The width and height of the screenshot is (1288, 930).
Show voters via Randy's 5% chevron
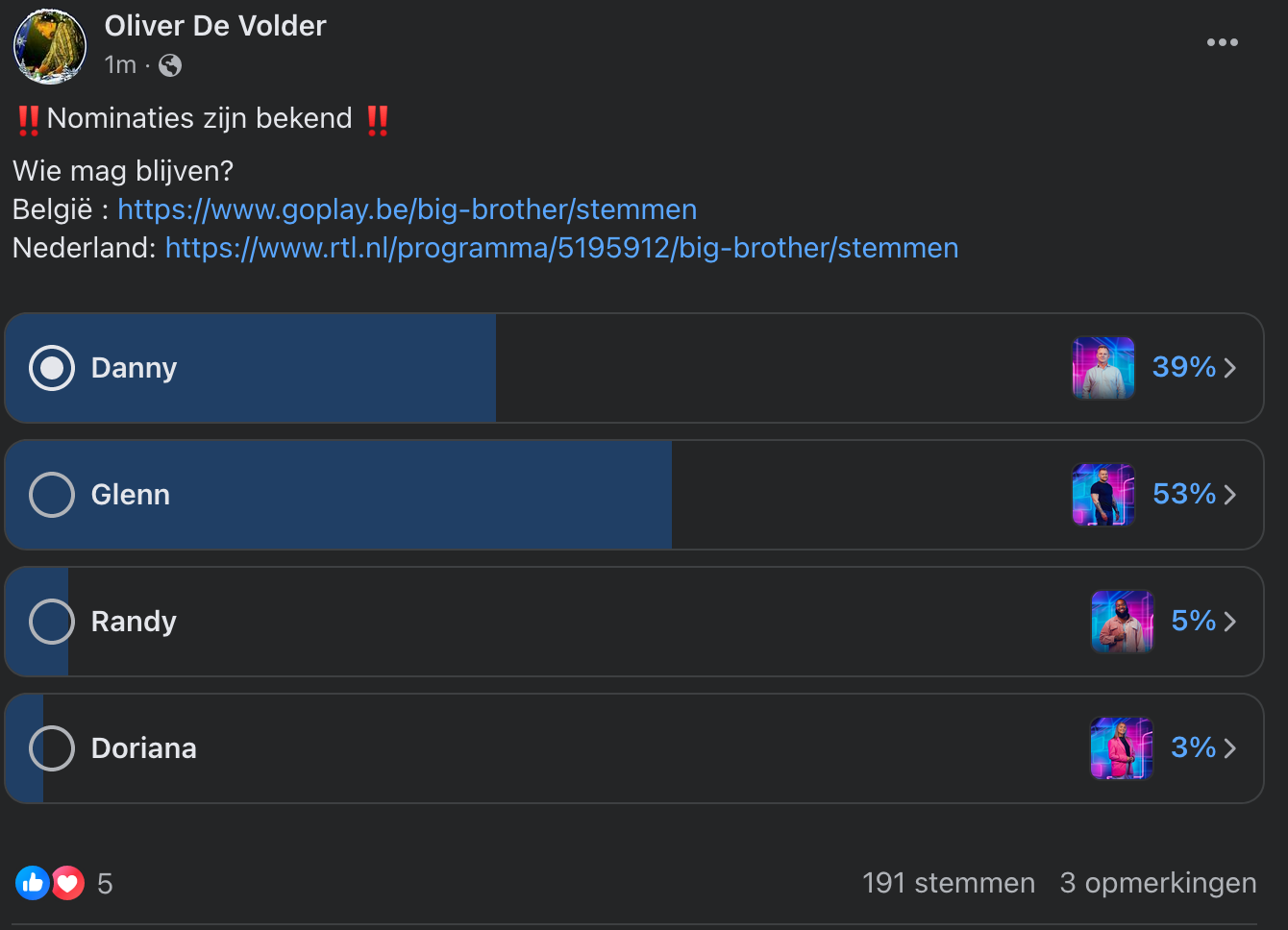(1230, 622)
